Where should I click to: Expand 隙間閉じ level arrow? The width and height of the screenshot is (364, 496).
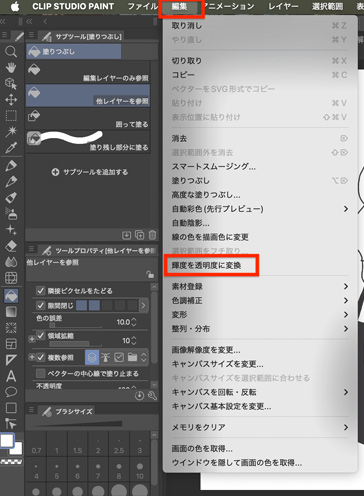pos(143,305)
